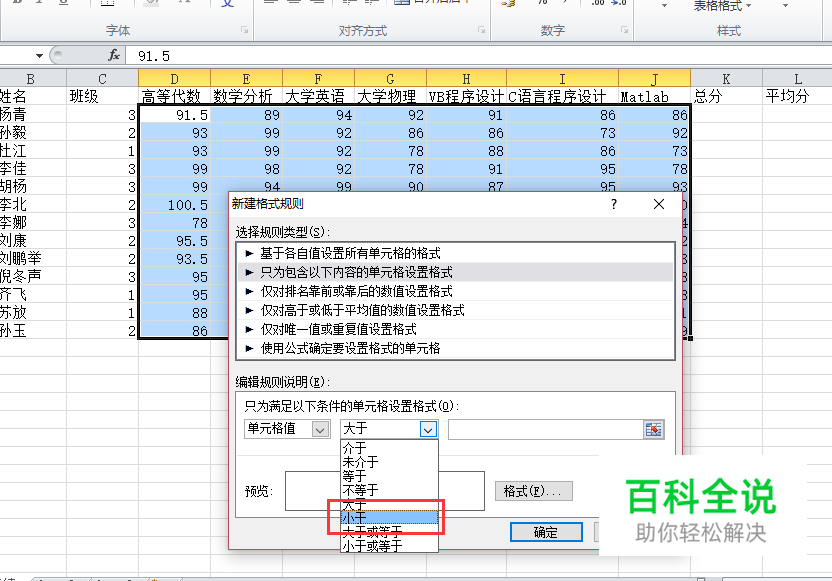The height and width of the screenshot is (581, 832).
Task: Select column header H
Action: pos(466,79)
